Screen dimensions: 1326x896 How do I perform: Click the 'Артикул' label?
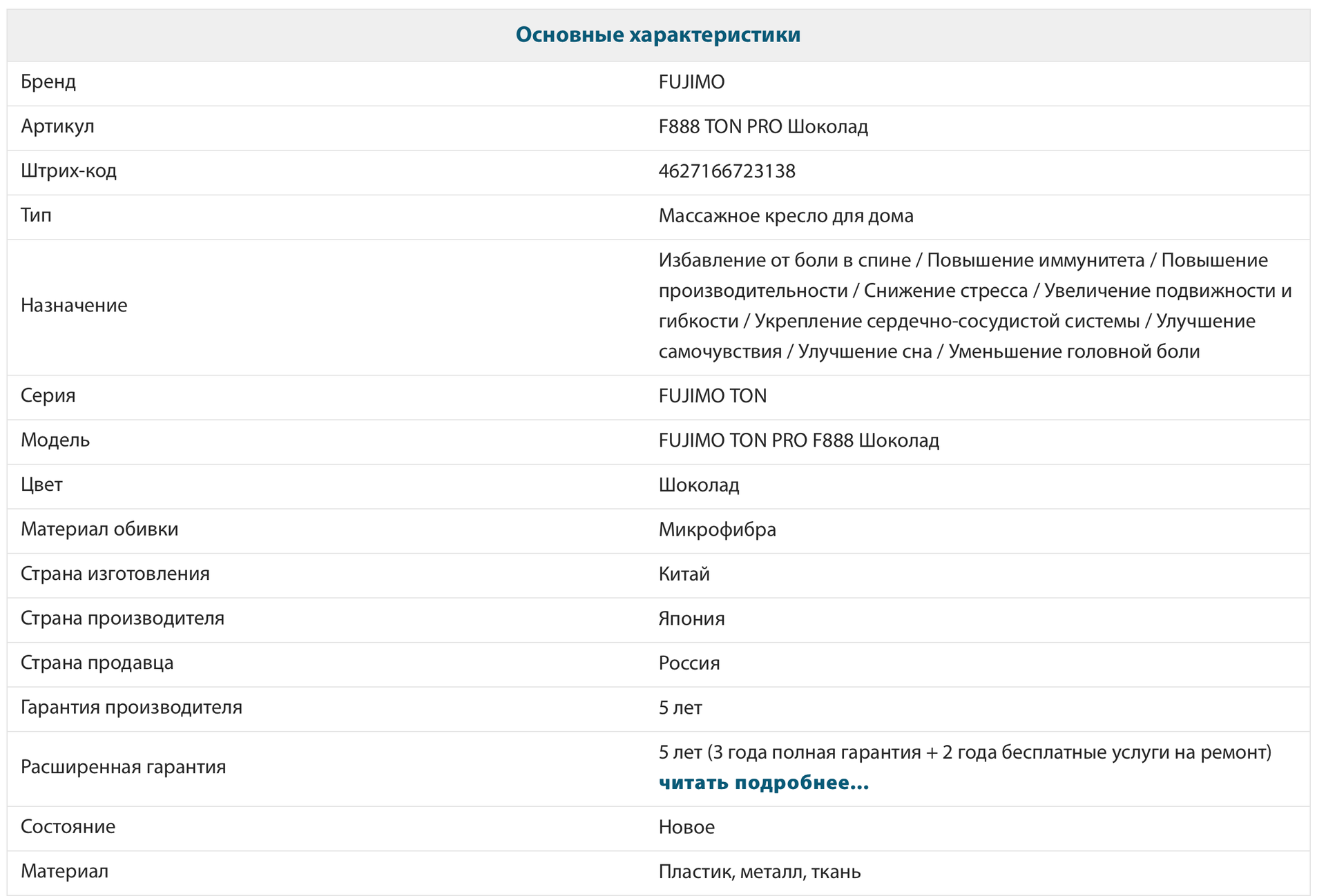pos(57,126)
